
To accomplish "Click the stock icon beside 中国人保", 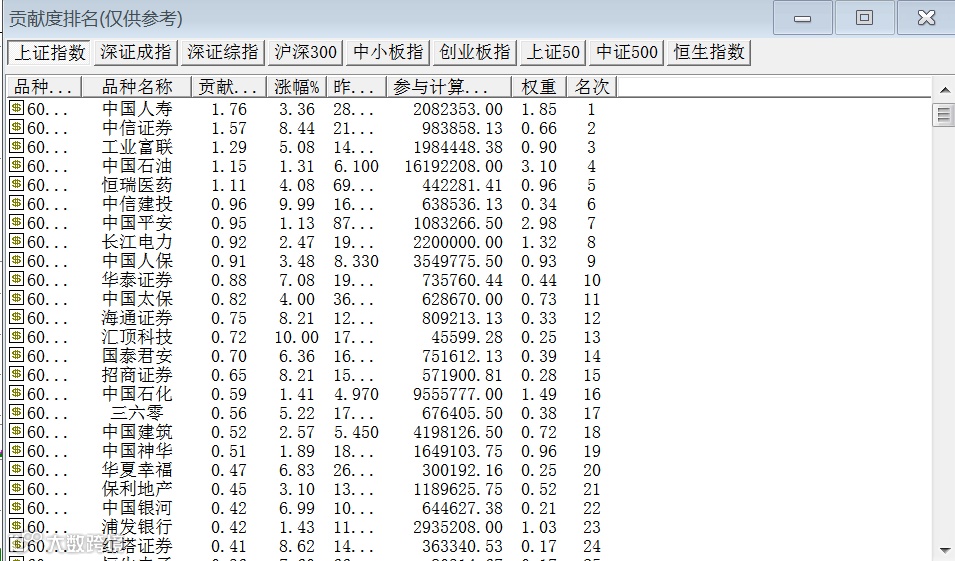I will click(16, 260).
